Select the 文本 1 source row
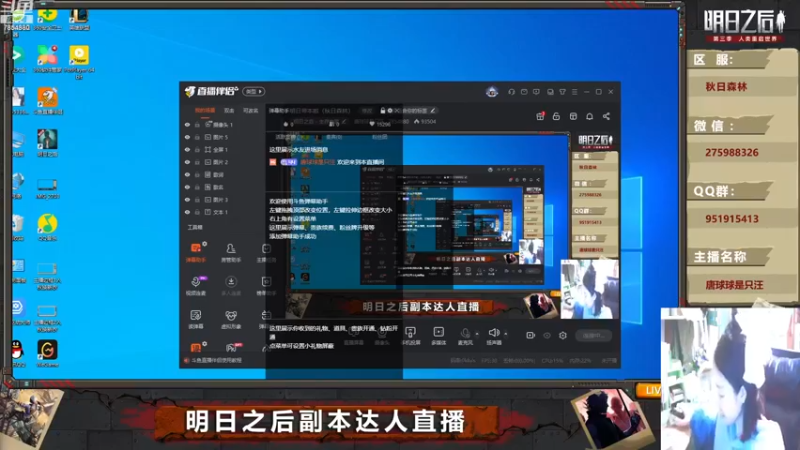This screenshot has height=450, width=800. click(x=222, y=212)
